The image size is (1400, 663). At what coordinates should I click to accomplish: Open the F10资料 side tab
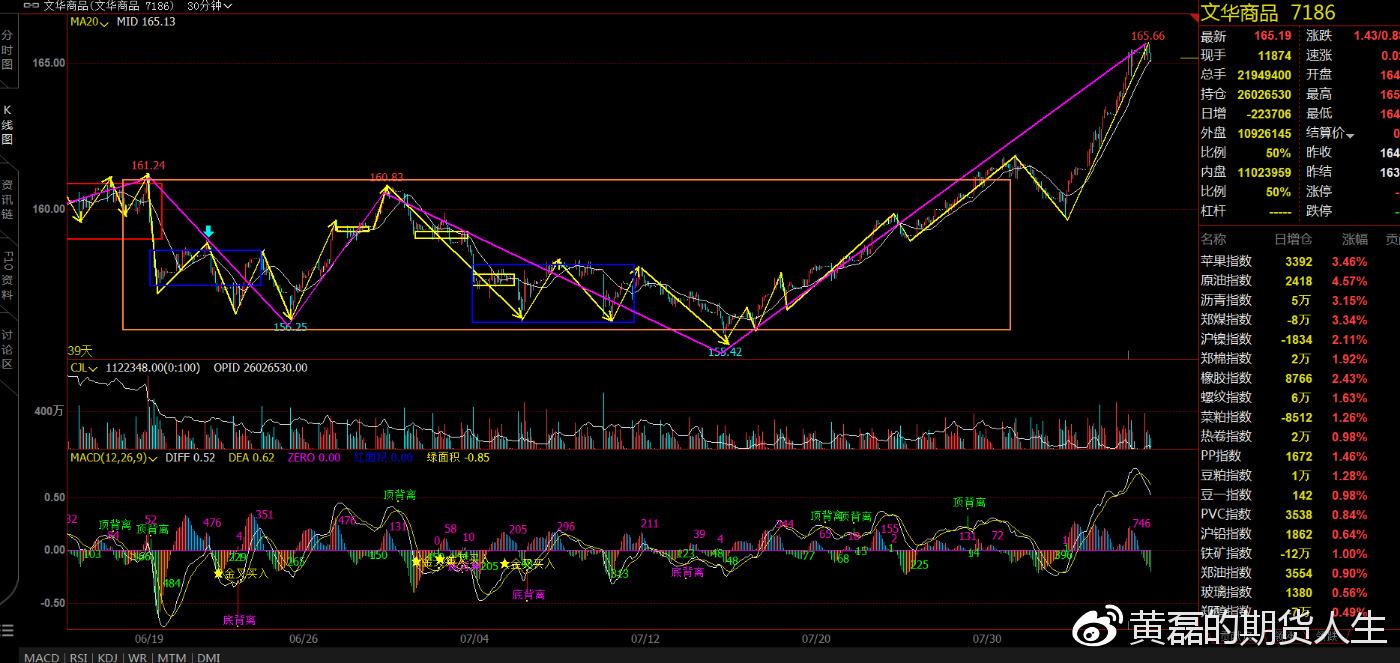[7, 275]
